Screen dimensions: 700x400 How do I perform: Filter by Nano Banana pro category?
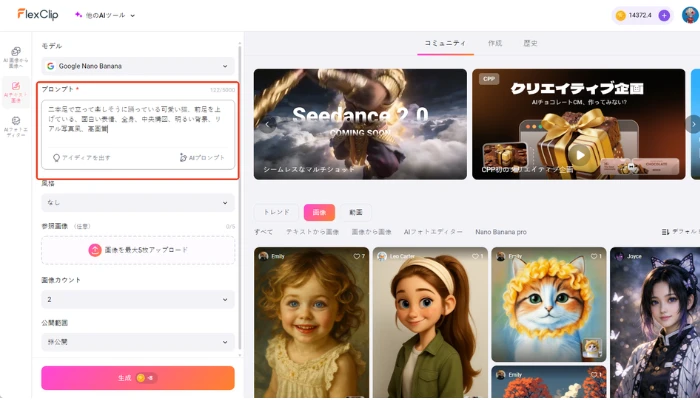pyautogui.click(x=501, y=232)
